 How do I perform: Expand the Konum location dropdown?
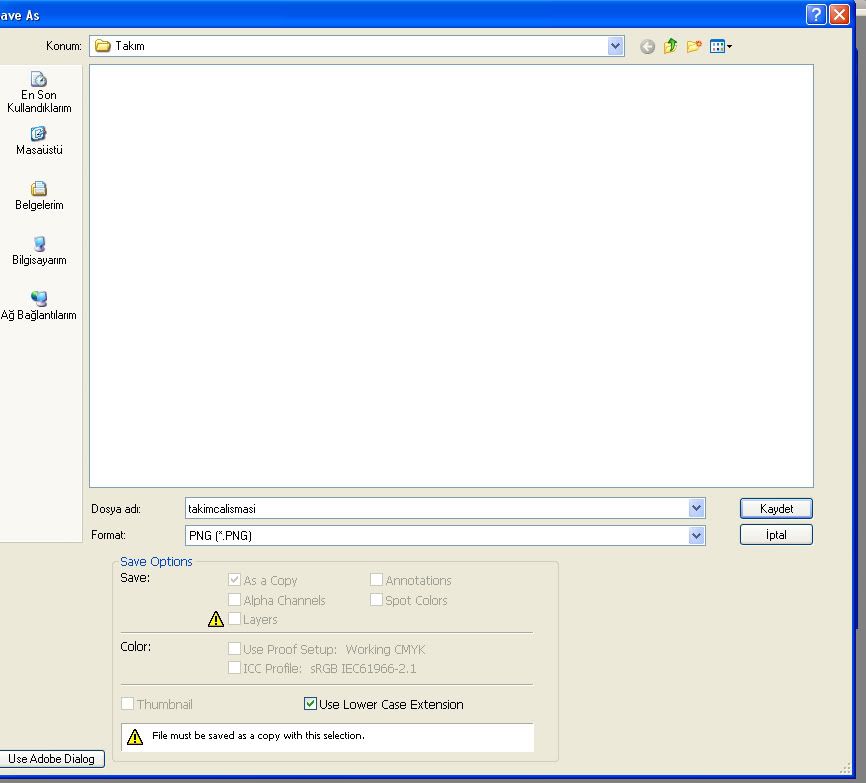tap(615, 46)
